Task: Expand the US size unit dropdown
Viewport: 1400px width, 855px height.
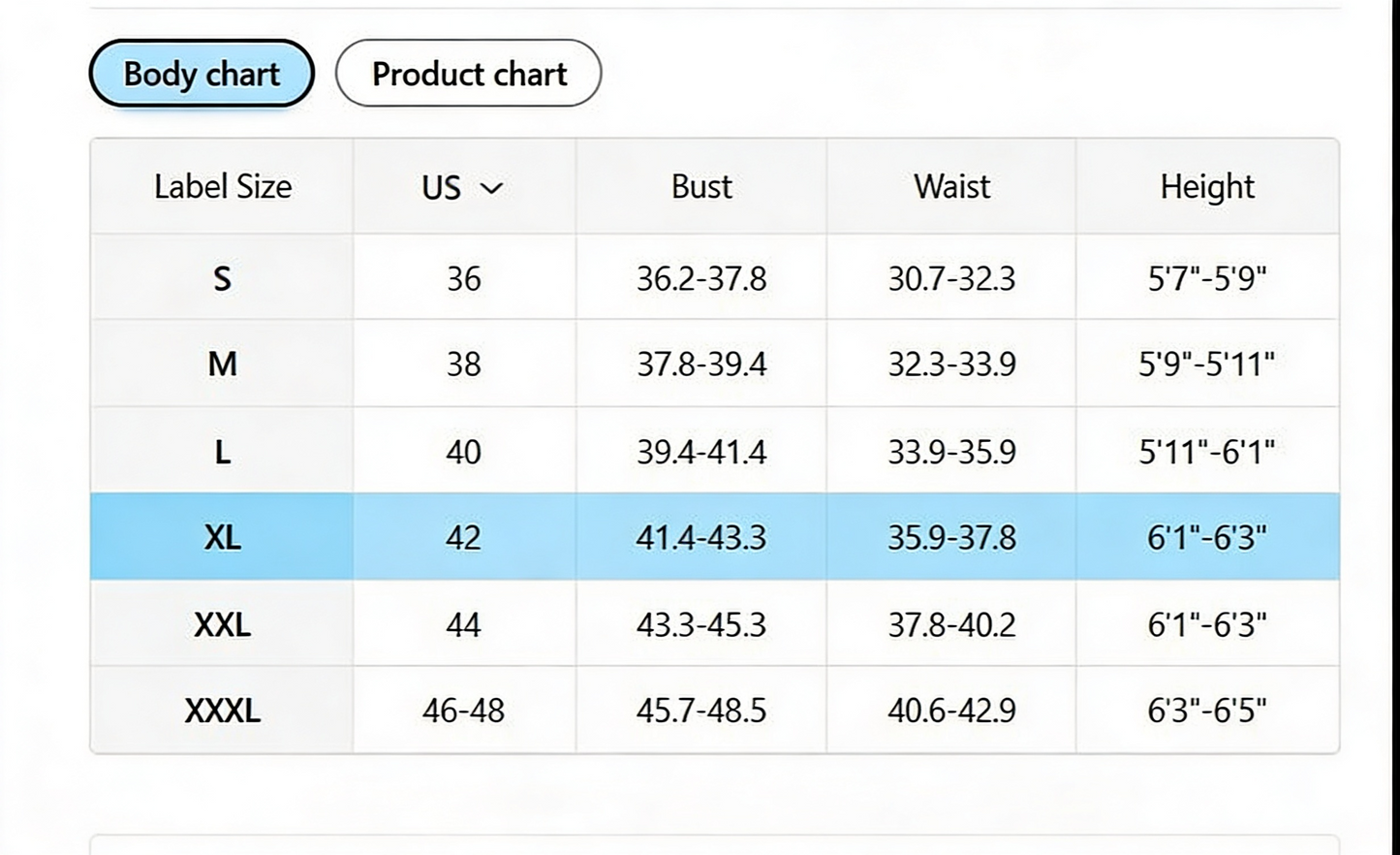Action: [463, 187]
